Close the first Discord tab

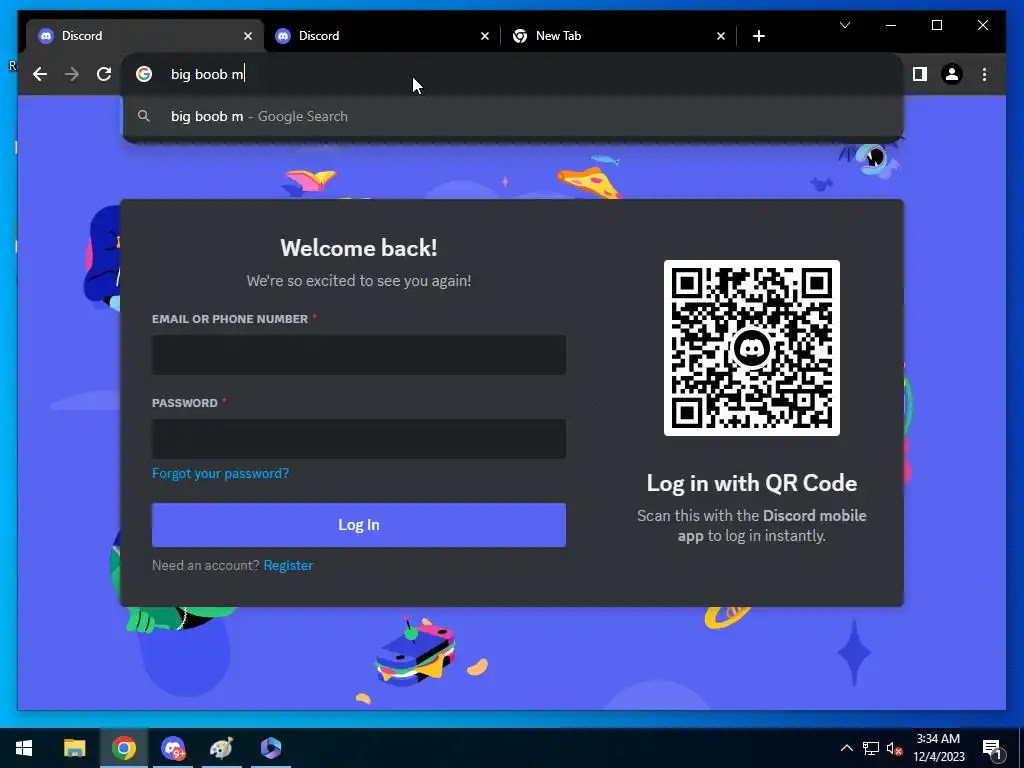248,36
